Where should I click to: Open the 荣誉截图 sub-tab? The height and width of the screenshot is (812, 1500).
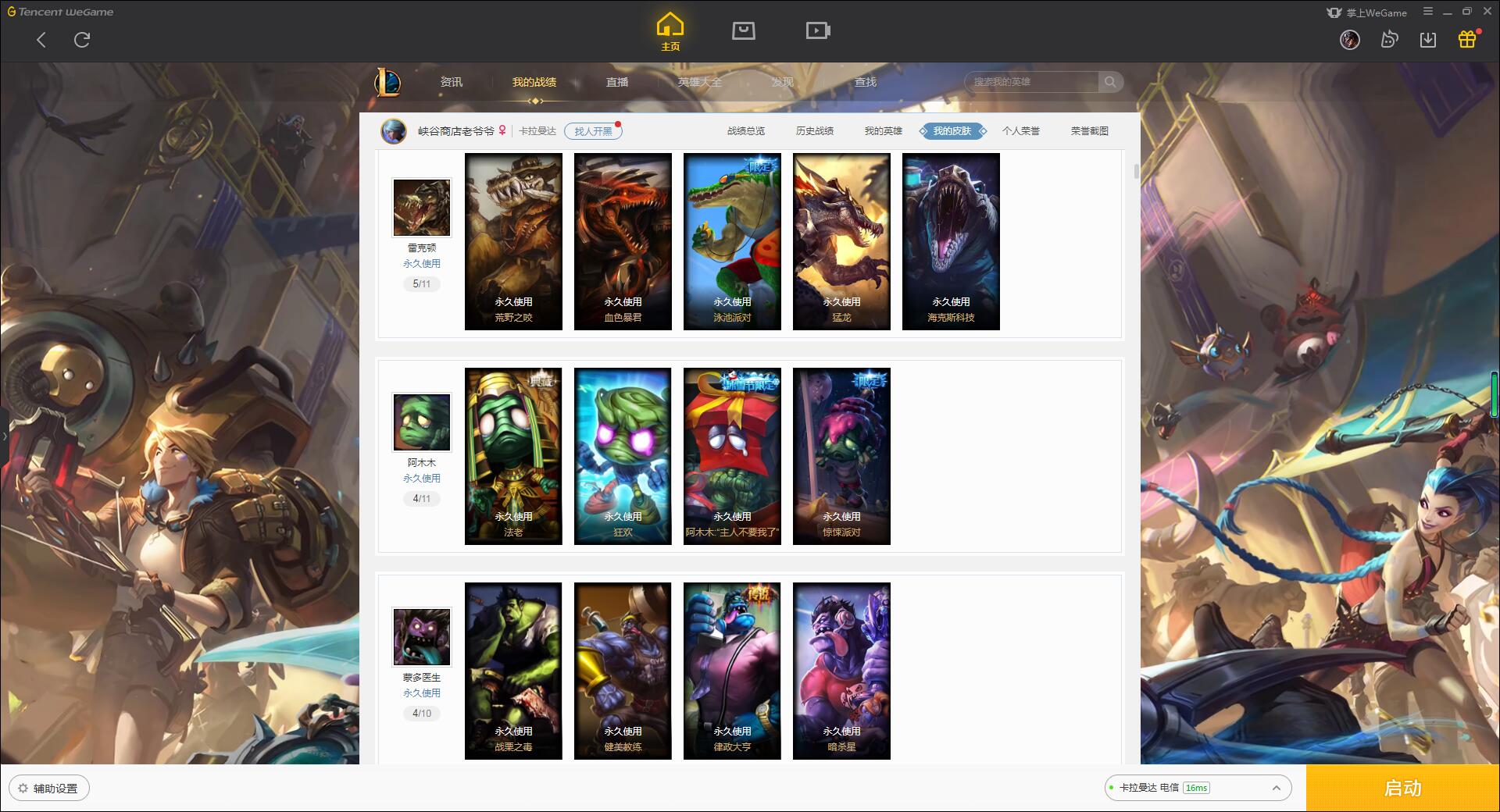coord(1090,131)
